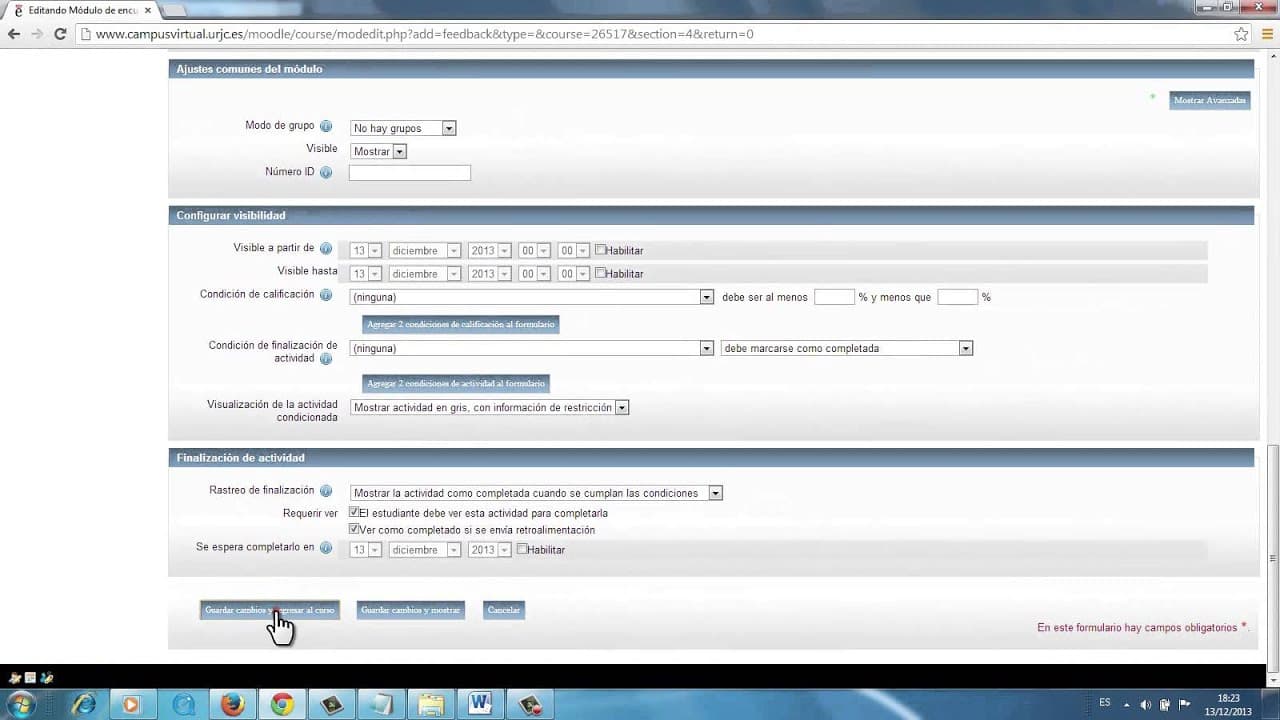The image size is (1280, 720).
Task: Open the Condición de finalización (ninguna) dropdown
Action: (531, 348)
